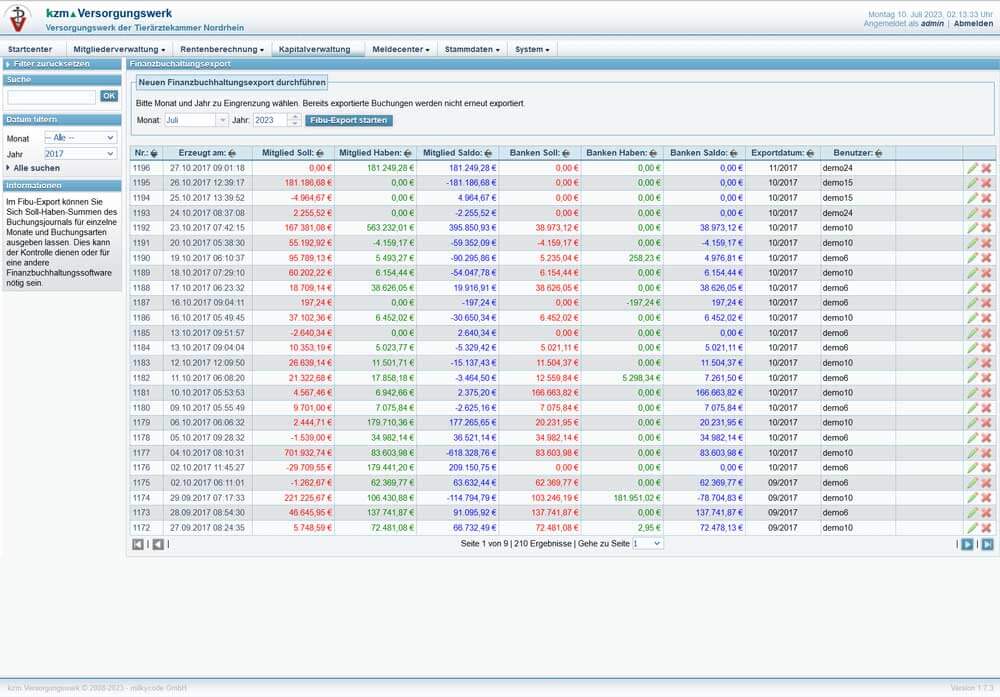Open the Jahr 2017 filter dropdown

coord(80,154)
